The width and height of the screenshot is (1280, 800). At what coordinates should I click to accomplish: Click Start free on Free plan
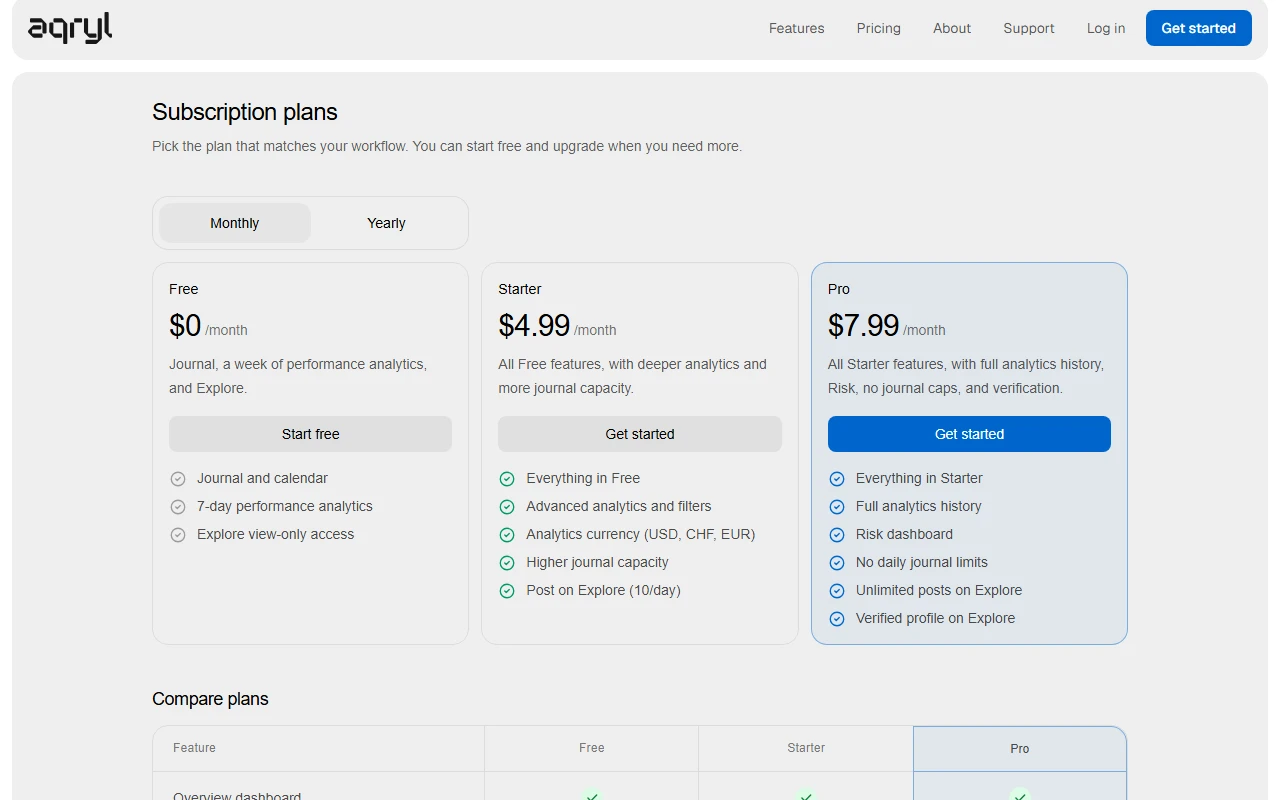pos(310,434)
